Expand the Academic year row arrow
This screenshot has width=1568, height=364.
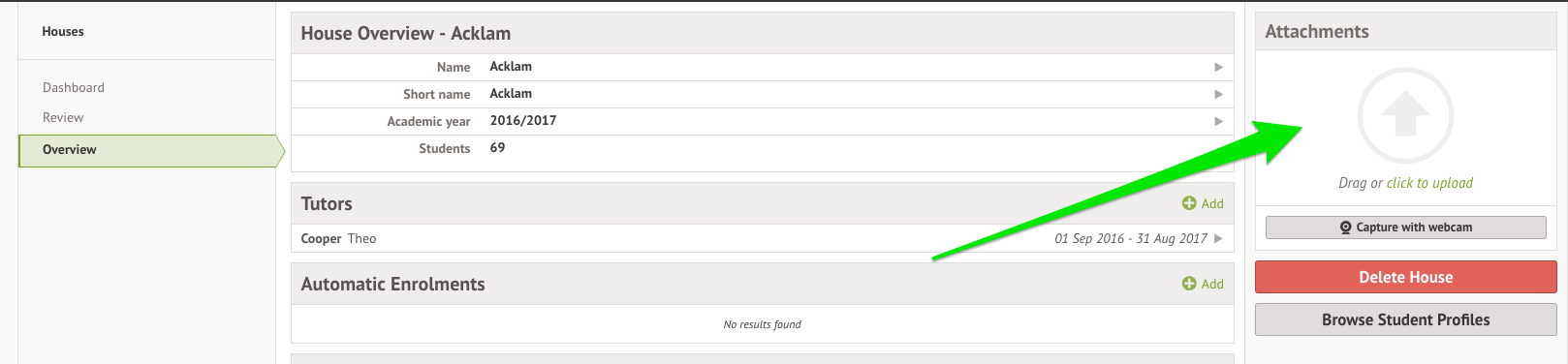(x=1218, y=121)
